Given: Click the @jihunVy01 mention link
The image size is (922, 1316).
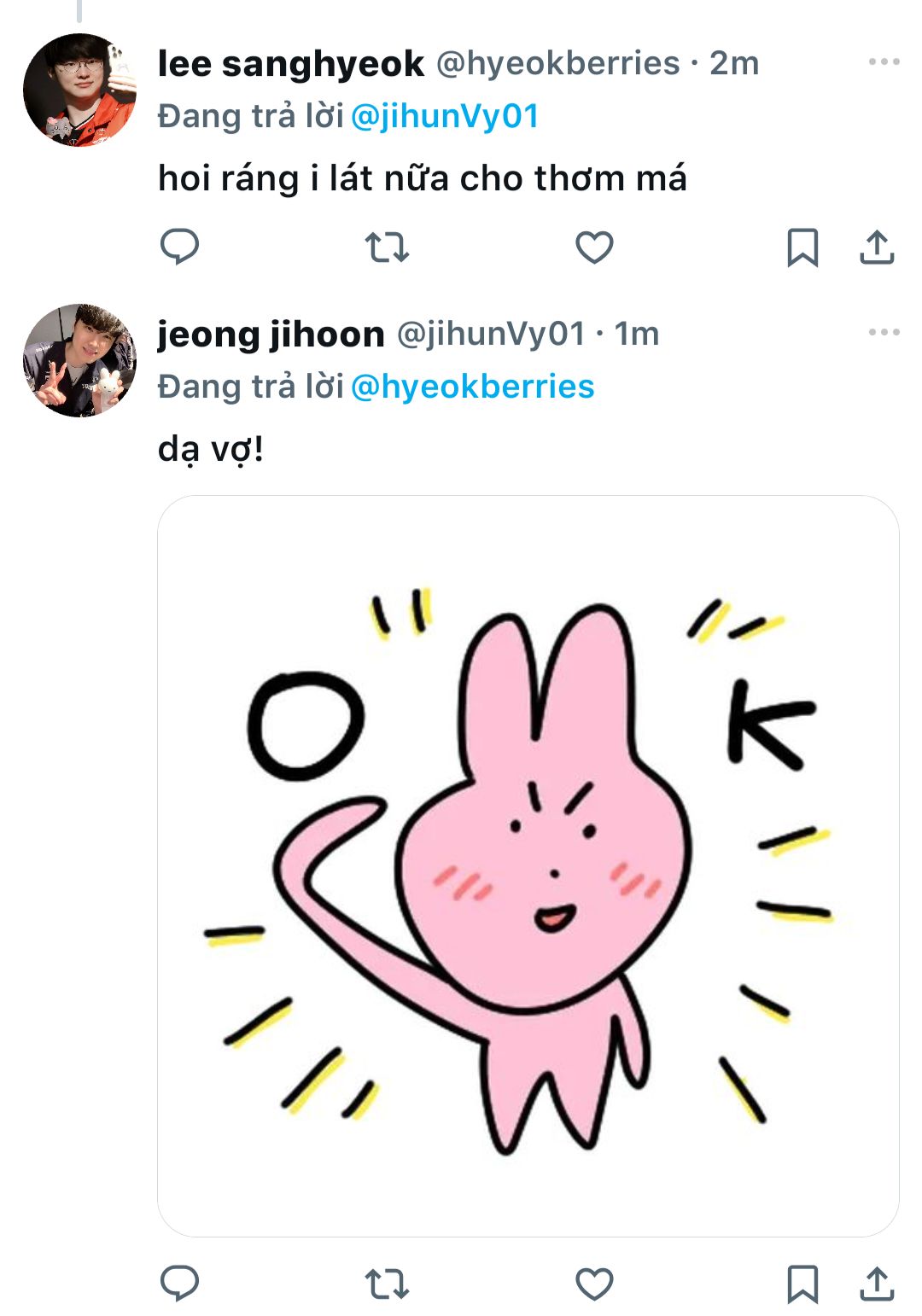Looking at the screenshot, I should (445, 116).
